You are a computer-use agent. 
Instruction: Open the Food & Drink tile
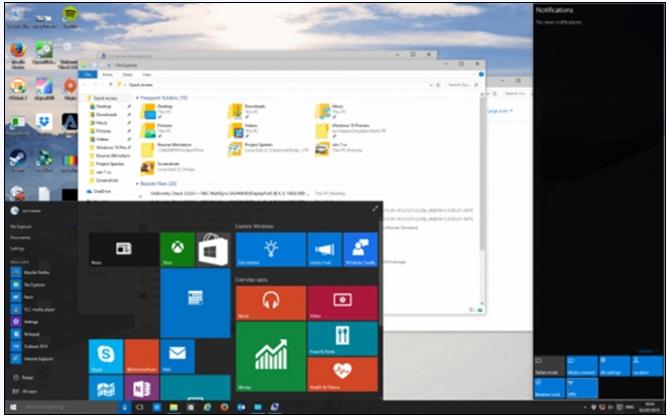[x=342, y=338]
